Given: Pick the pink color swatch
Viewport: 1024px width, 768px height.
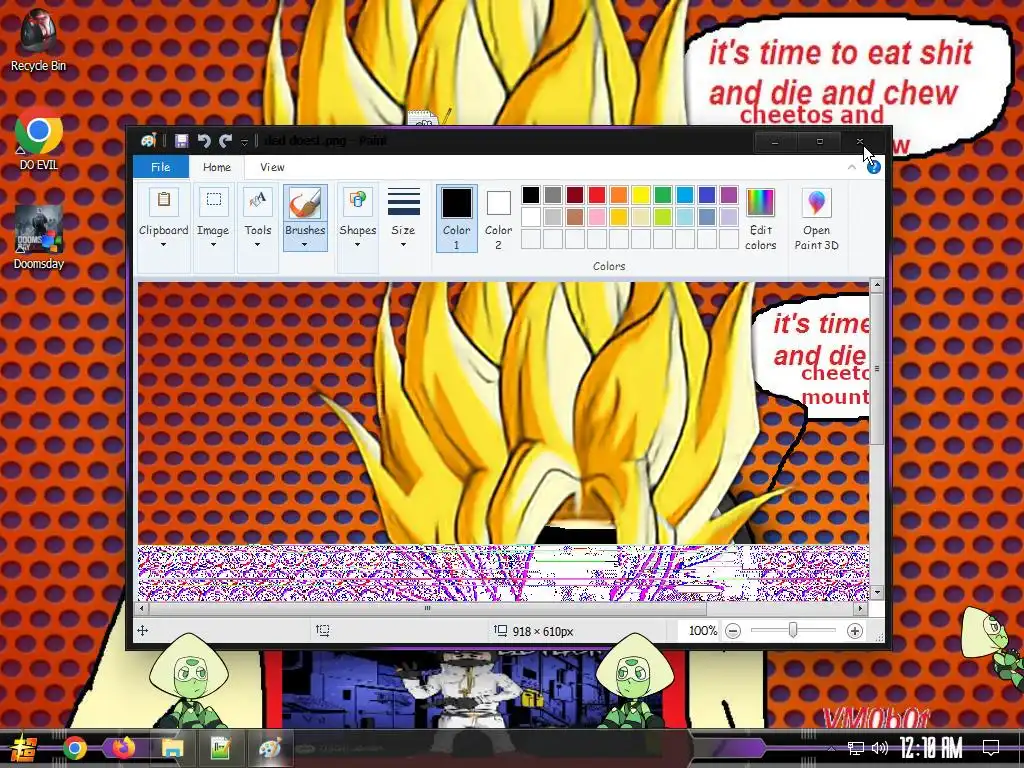Looking at the screenshot, I should pos(597,216).
